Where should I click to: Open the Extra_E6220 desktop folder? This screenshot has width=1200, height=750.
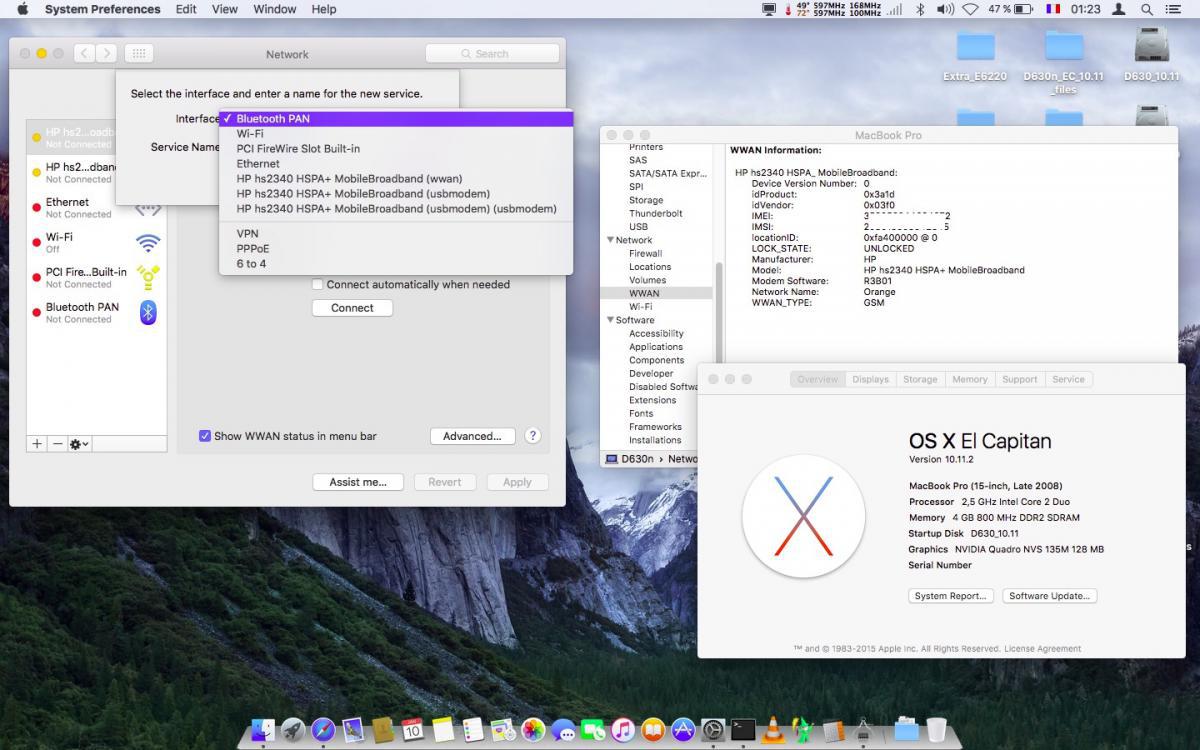point(975,56)
